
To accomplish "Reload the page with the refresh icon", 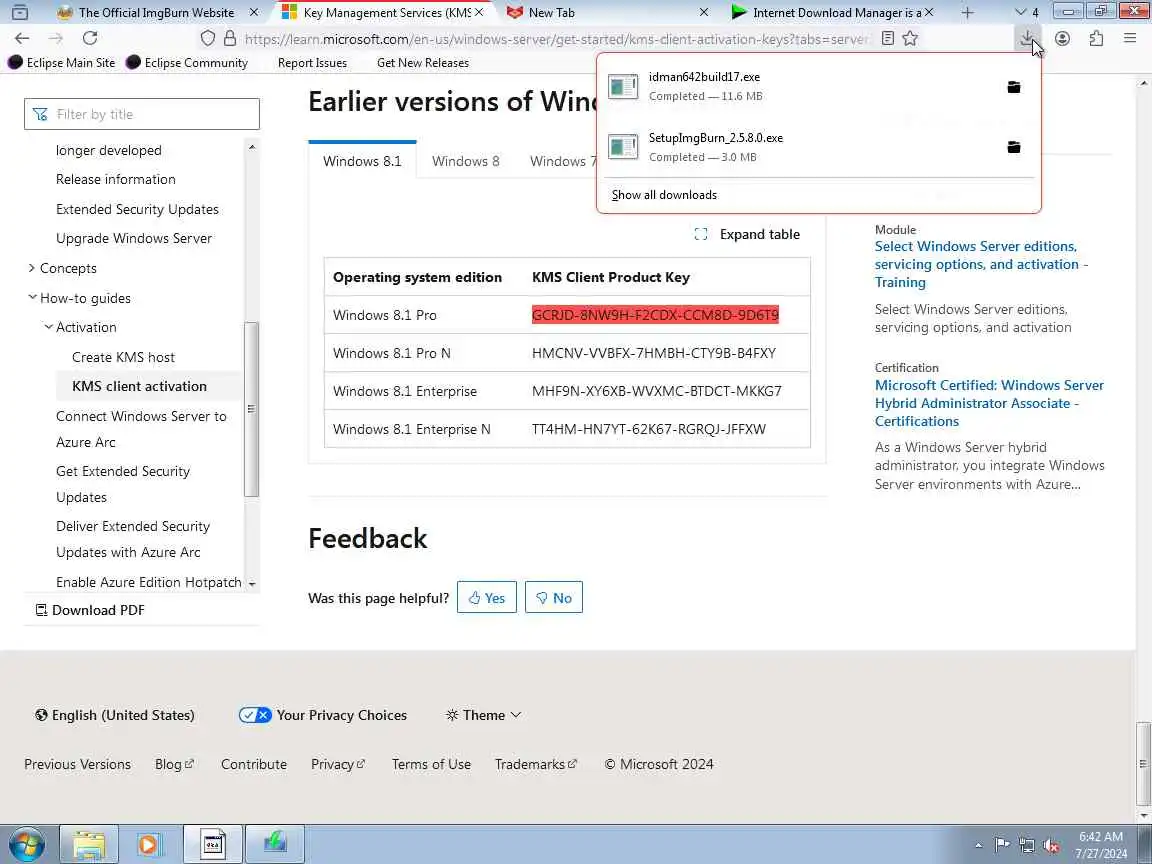I will click(x=90, y=38).
